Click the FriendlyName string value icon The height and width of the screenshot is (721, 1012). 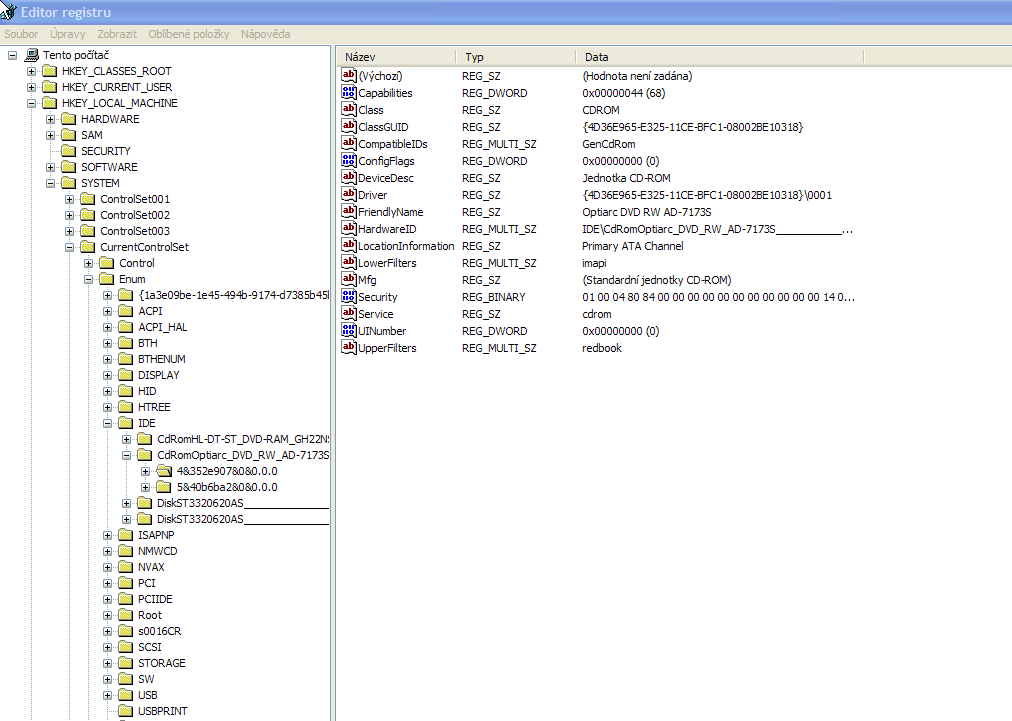349,211
